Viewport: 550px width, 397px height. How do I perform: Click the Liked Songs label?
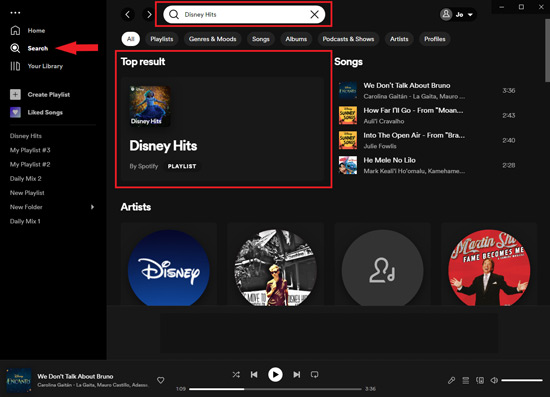tap(45, 112)
